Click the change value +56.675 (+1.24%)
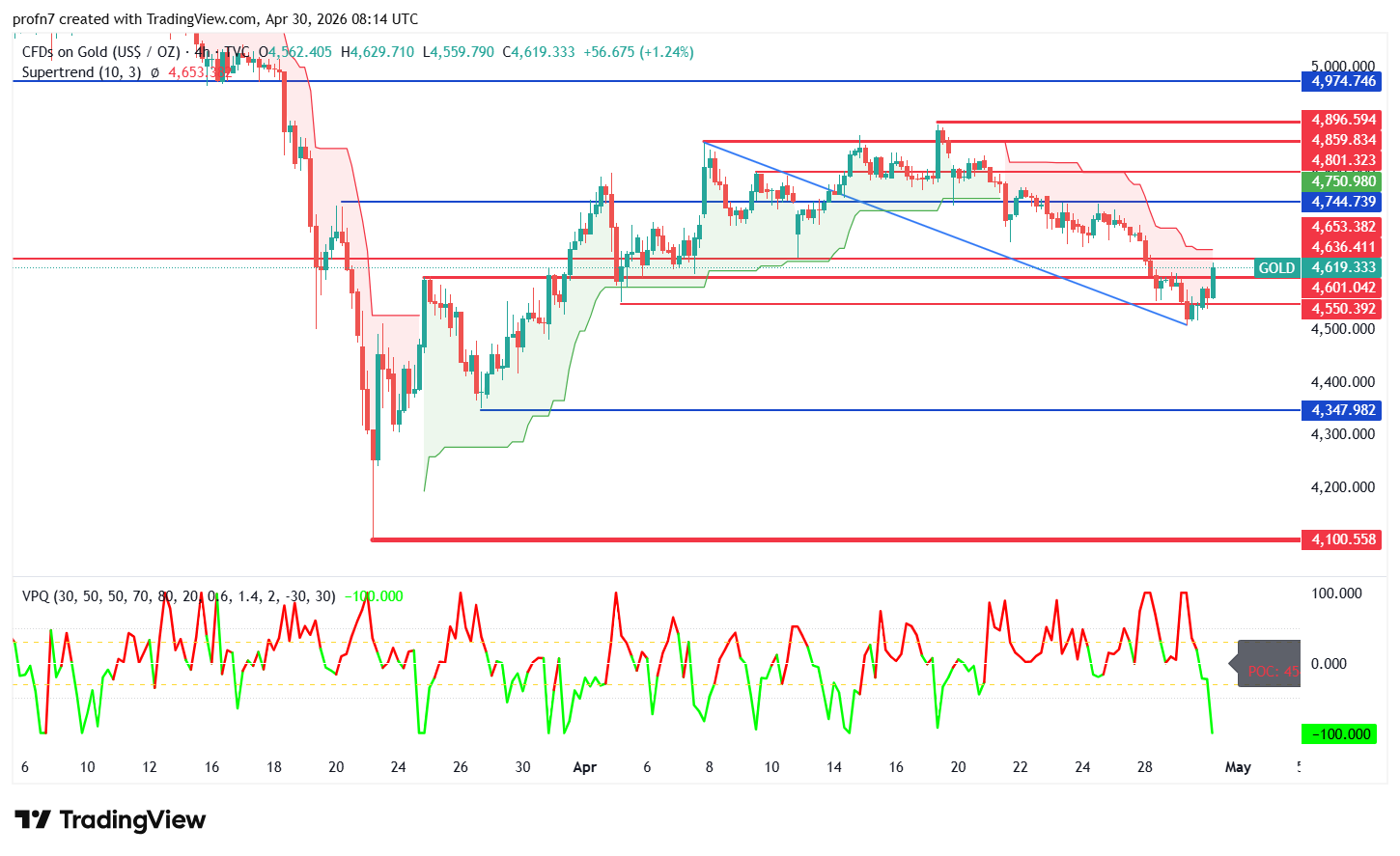The width and height of the screenshot is (1400, 856). pos(638,52)
